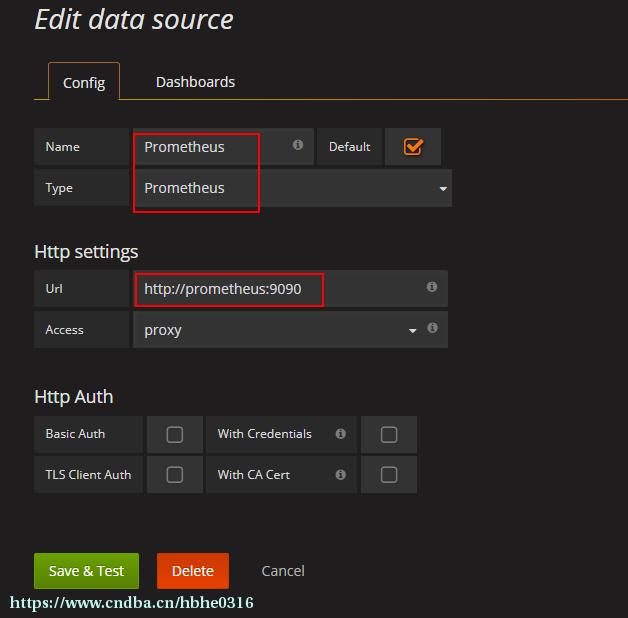Click the info icon beside Name field
Screen dimensions: 628x618
(x=297, y=145)
